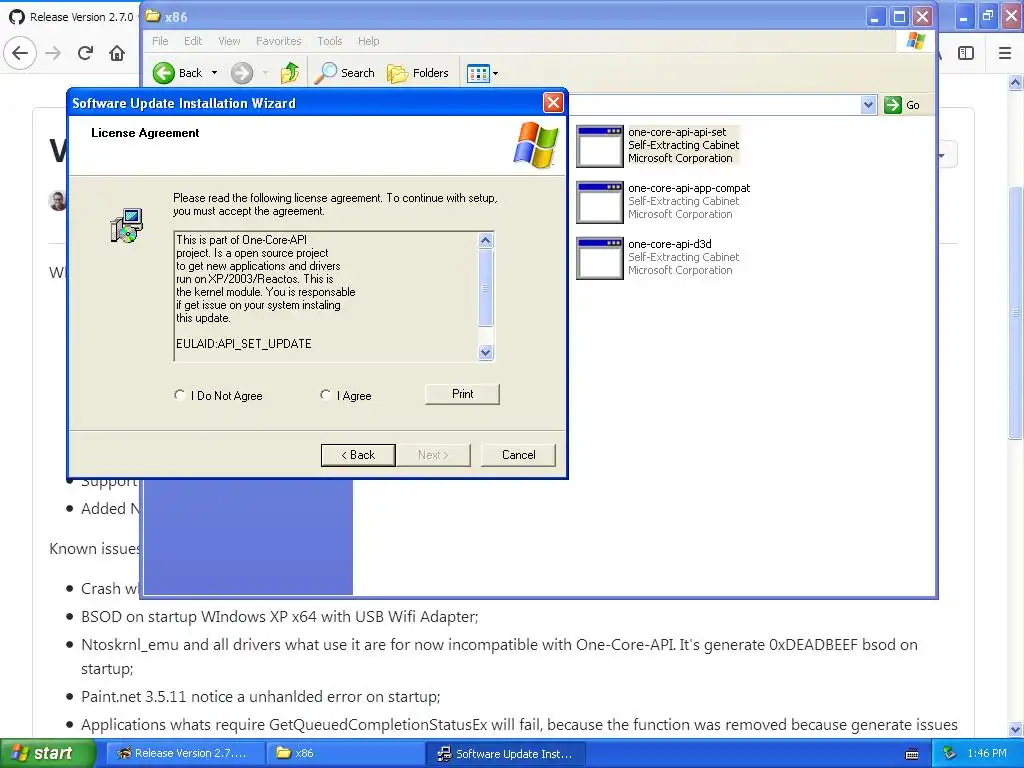1024x768 pixels.
Task: Click the one-core-api-app-compat file name
Action: pos(689,188)
